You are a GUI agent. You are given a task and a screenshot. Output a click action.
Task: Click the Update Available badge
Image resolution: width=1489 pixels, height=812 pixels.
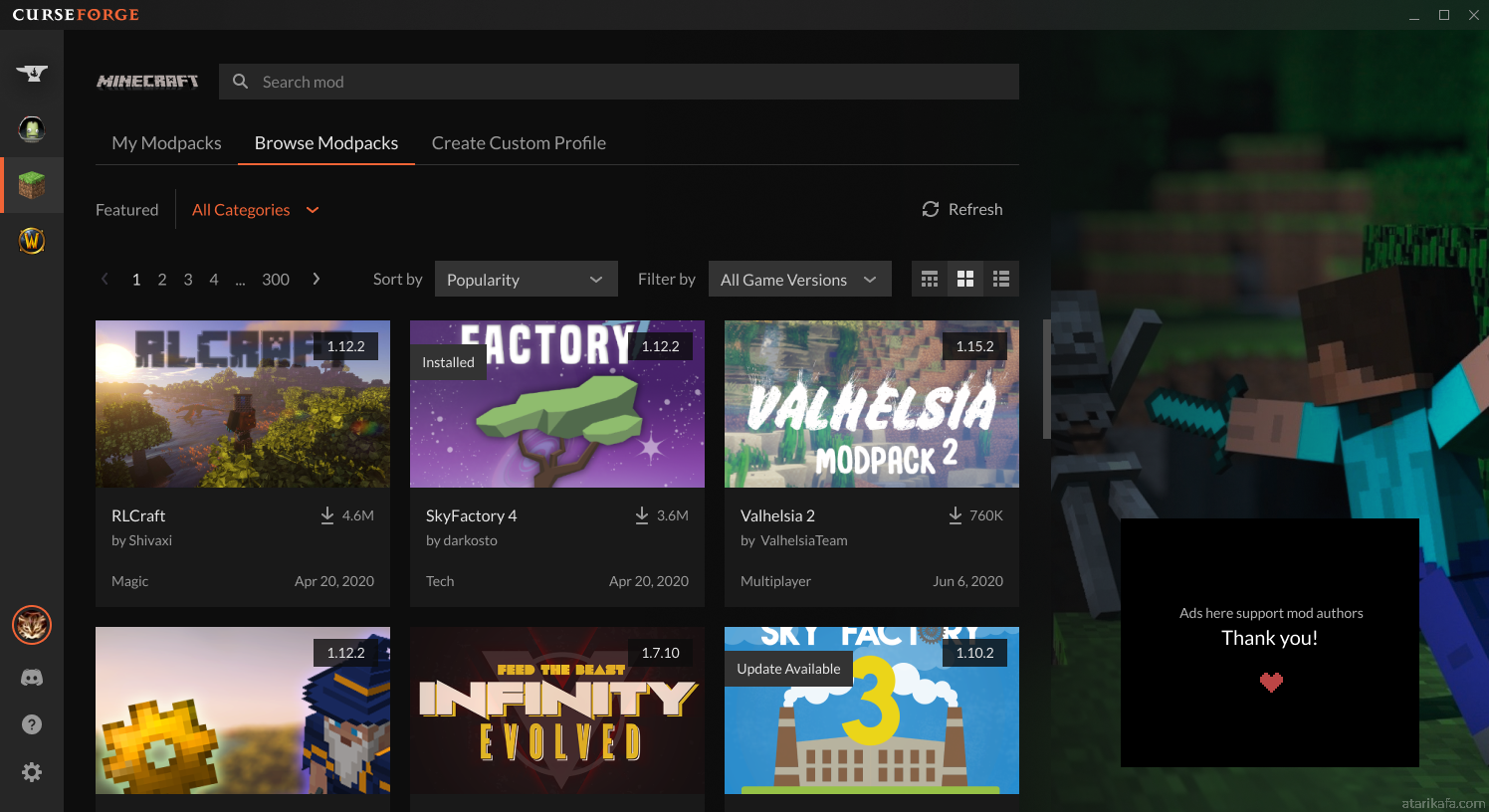click(x=788, y=669)
